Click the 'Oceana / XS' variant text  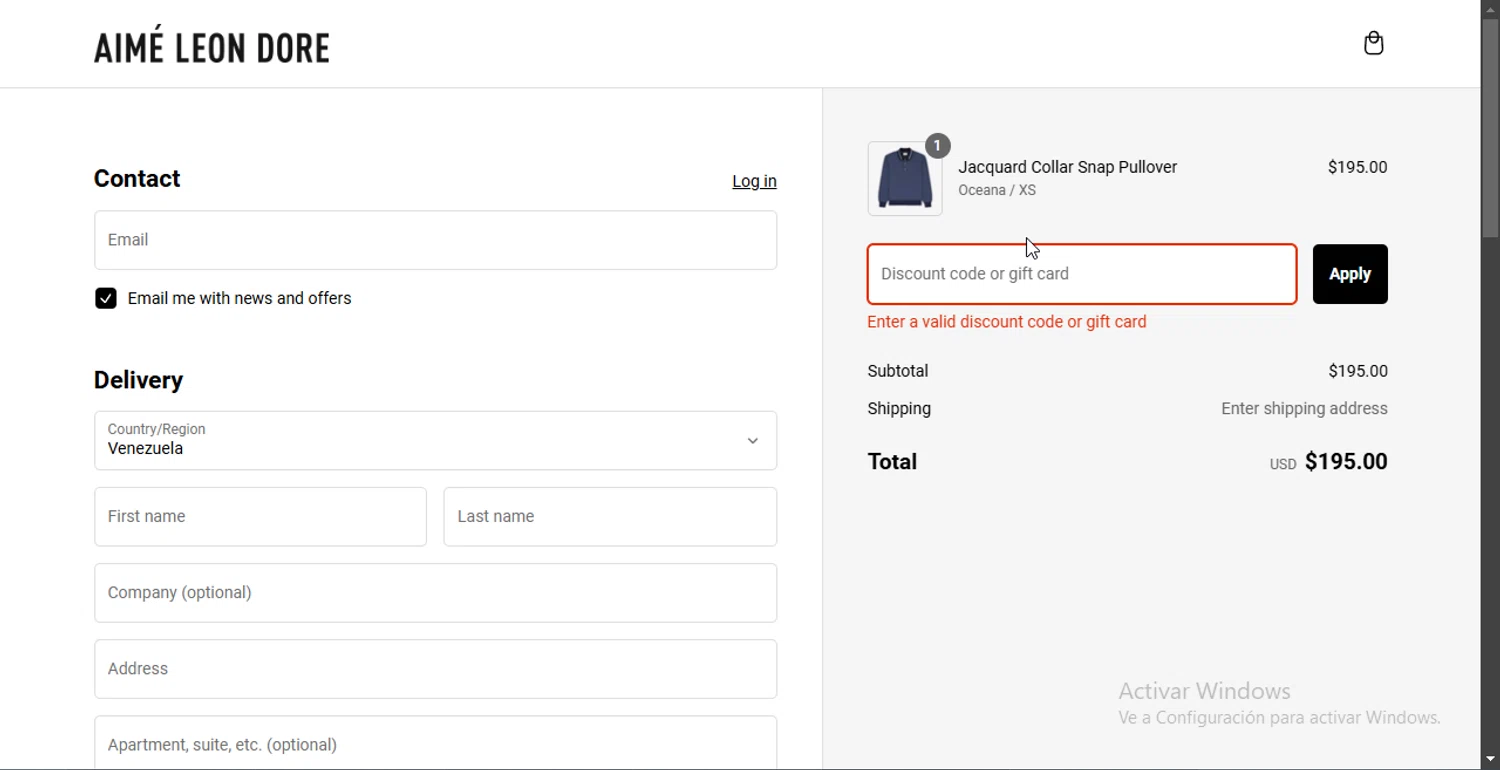click(x=997, y=191)
